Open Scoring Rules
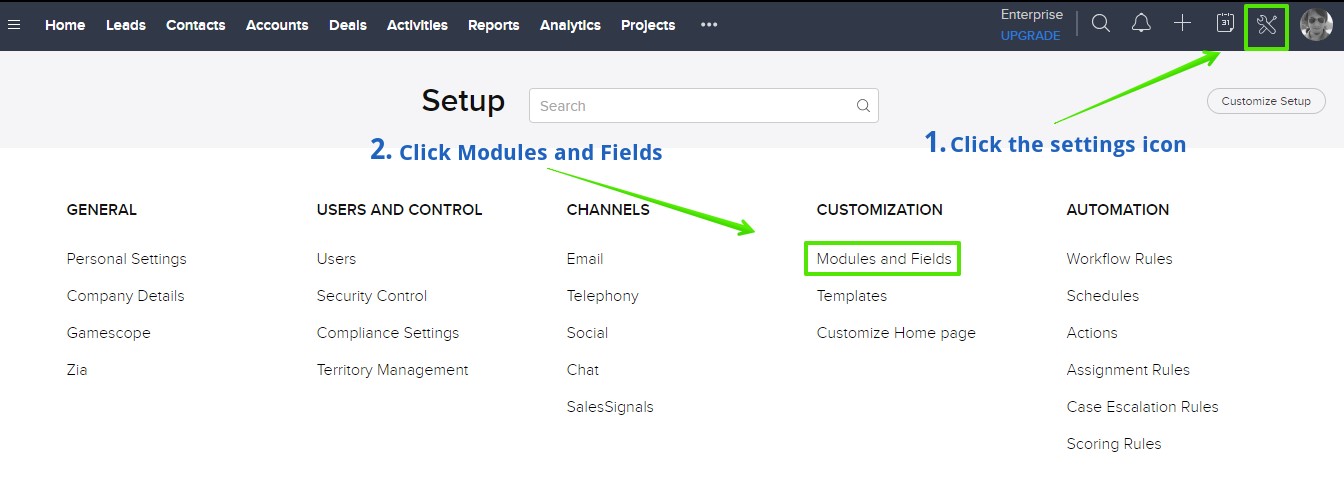 click(1114, 444)
